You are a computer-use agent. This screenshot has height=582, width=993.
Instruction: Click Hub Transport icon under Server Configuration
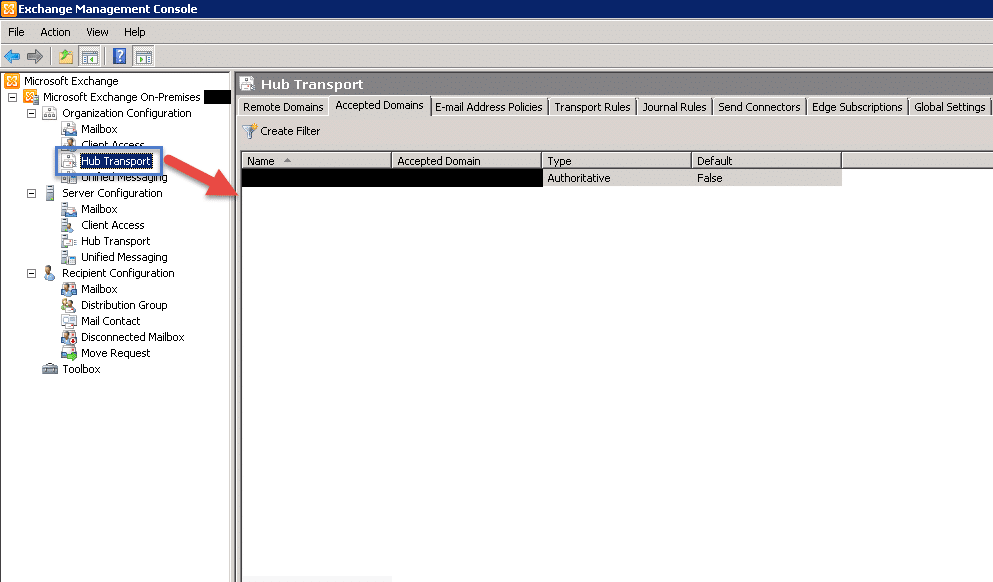point(69,241)
